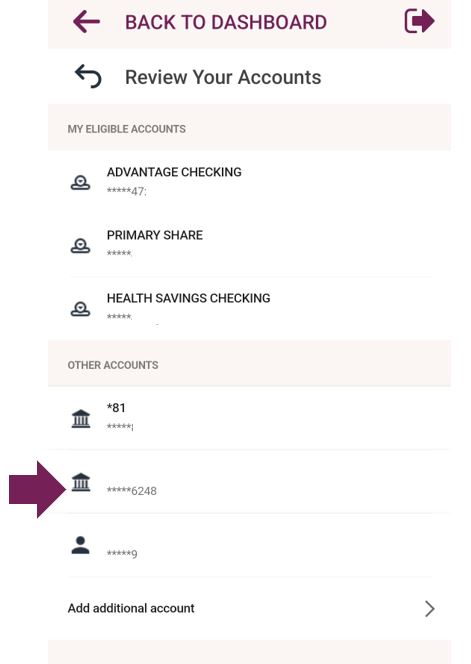Screen dimensions: 471x664
Task: Open PRIMARY SHARE account
Action: click(249, 245)
